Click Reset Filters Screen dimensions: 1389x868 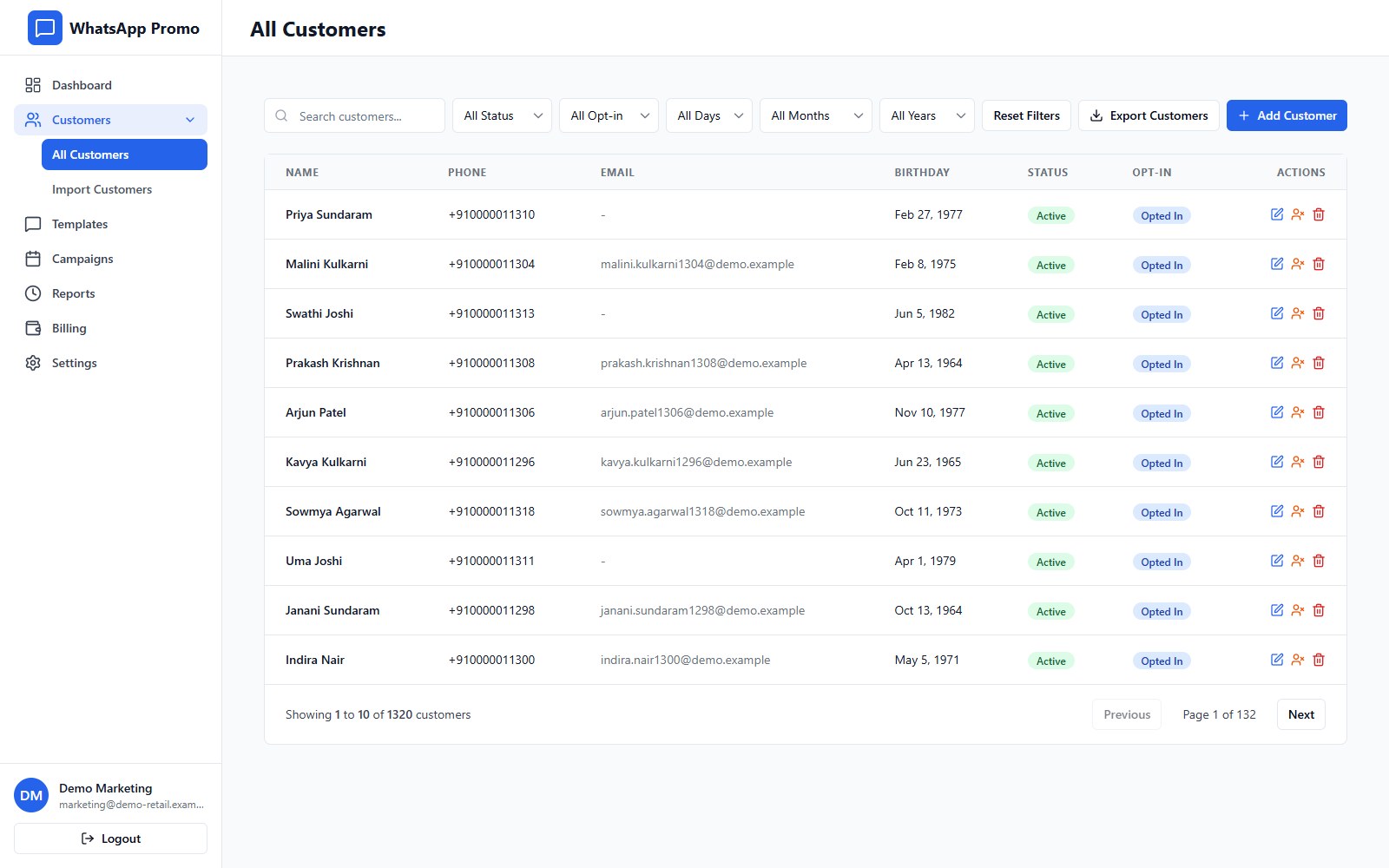pyautogui.click(x=1026, y=115)
